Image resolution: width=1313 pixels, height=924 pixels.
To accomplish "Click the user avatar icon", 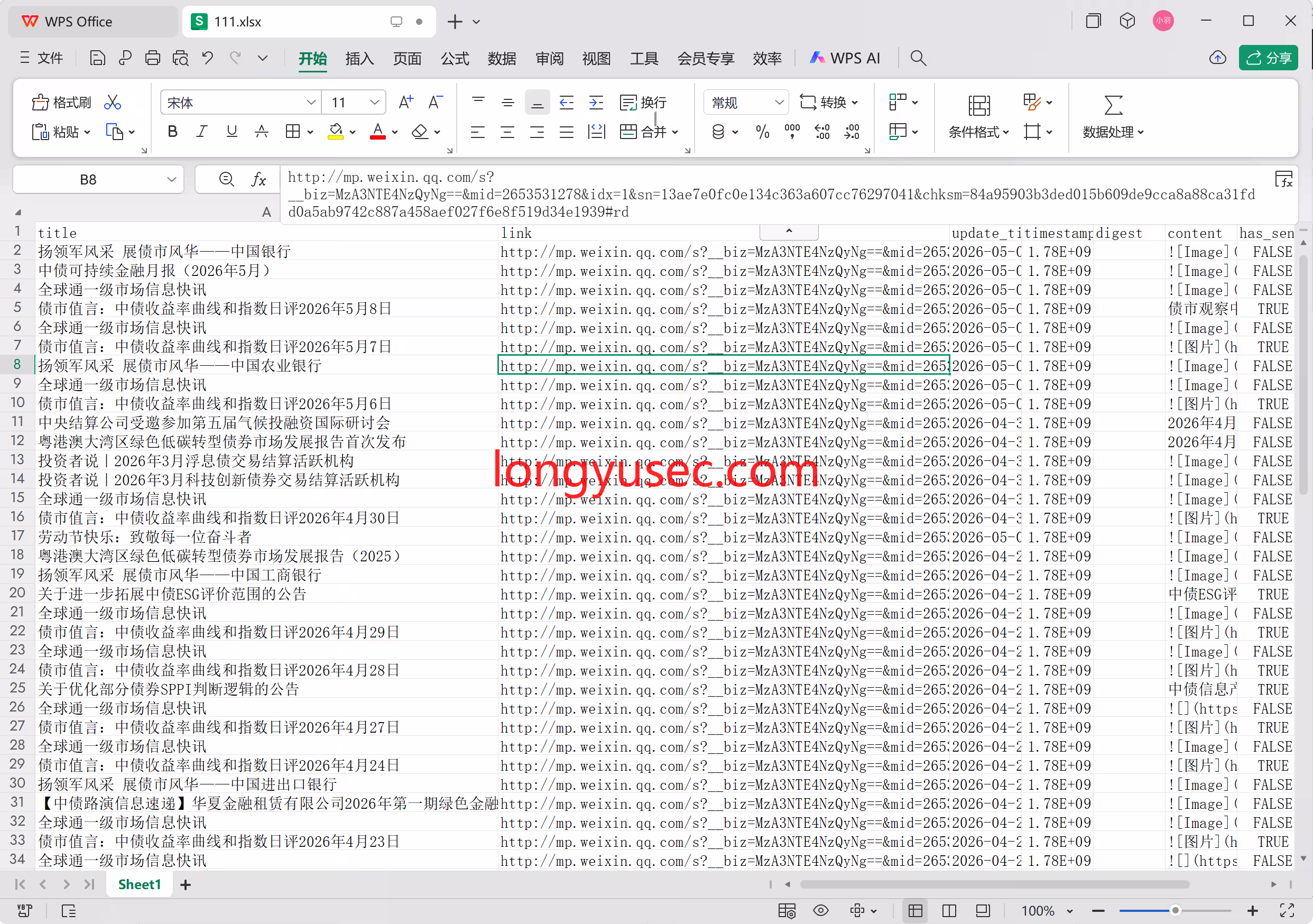I will [x=1162, y=21].
